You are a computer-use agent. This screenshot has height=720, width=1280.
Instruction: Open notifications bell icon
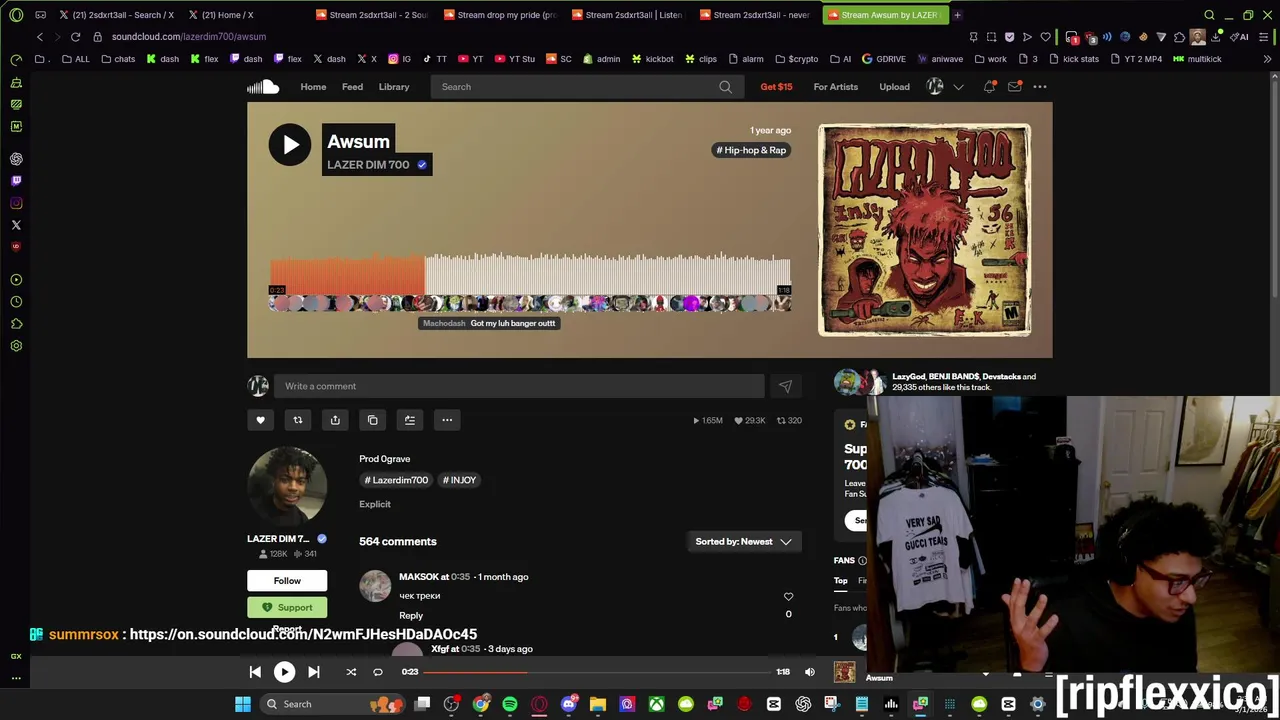990,87
